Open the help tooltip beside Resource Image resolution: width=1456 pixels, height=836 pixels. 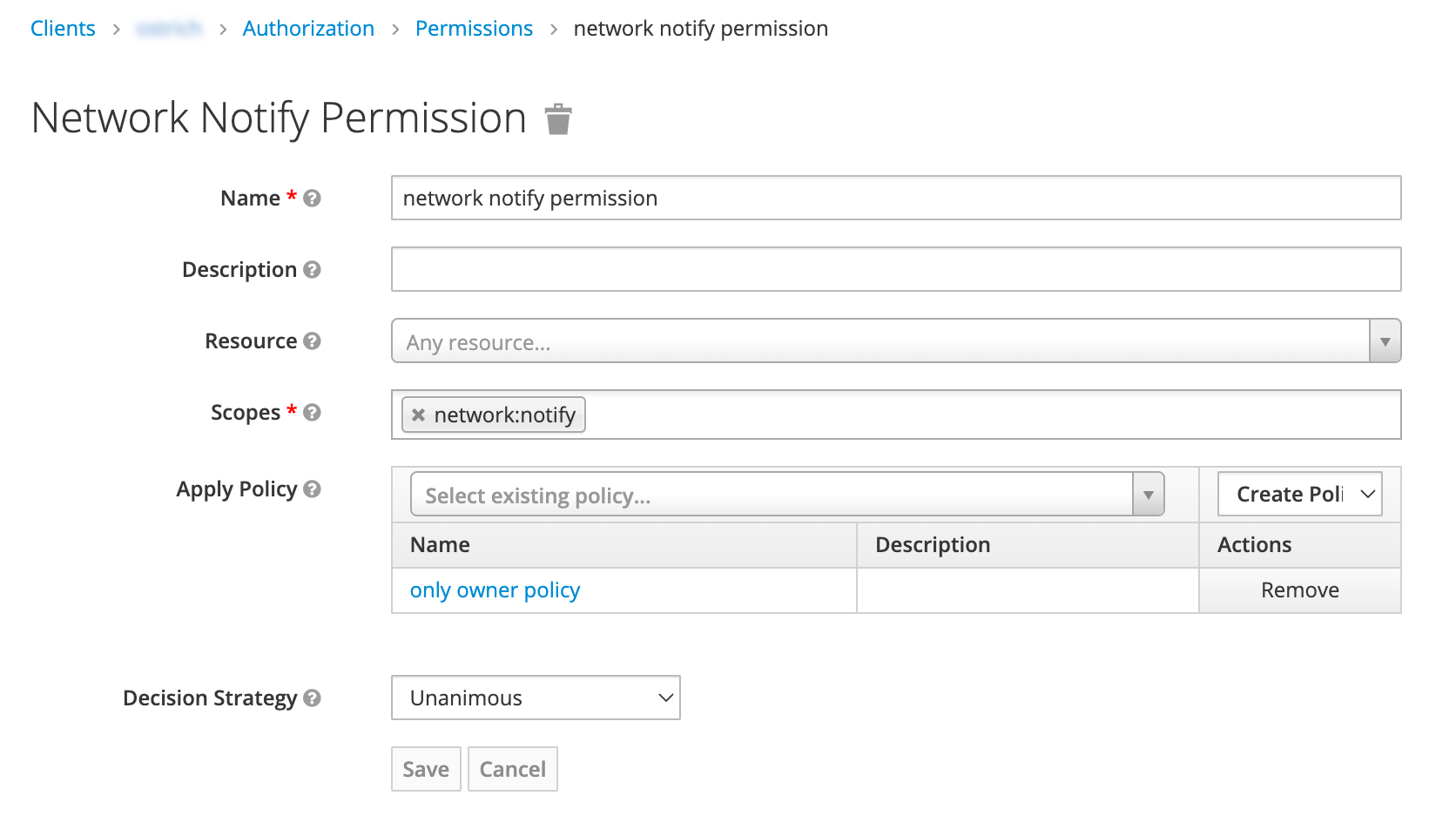[x=314, y=341]
